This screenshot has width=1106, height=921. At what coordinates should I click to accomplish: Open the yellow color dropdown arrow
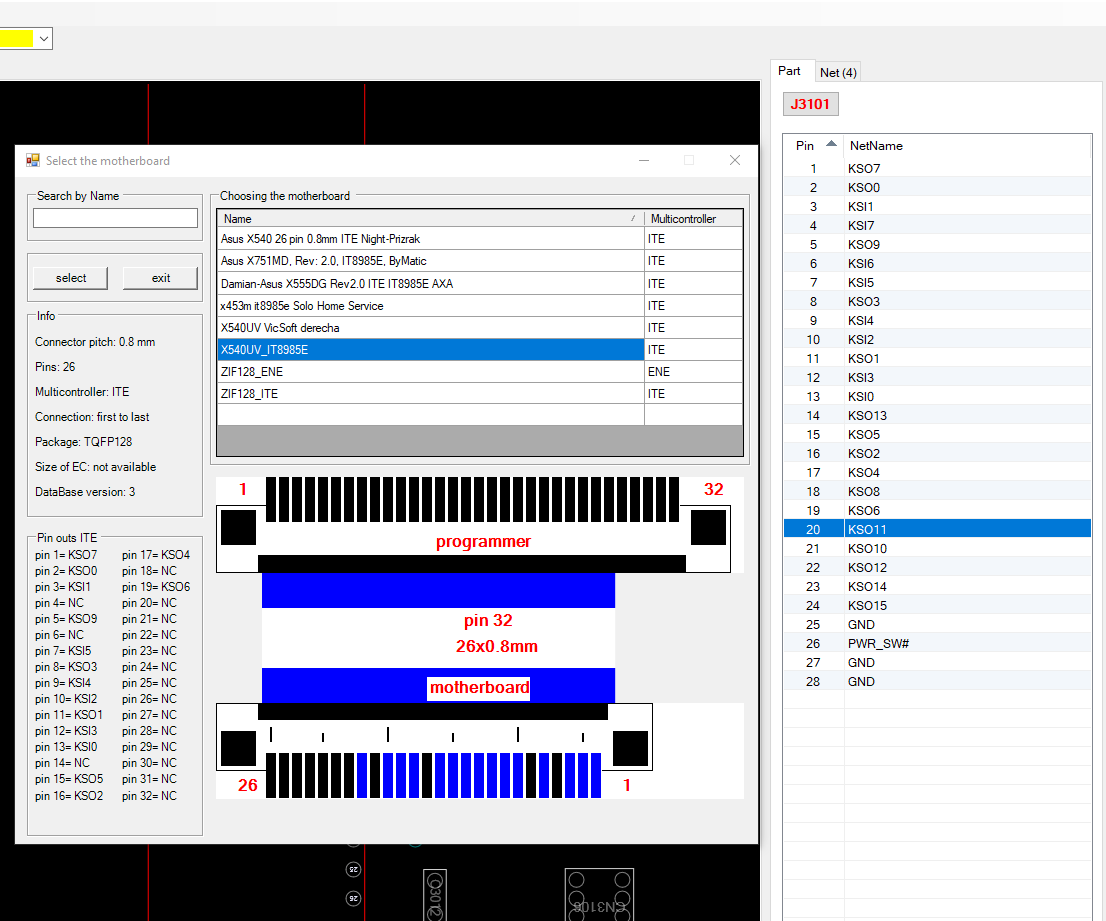point(44,39)
